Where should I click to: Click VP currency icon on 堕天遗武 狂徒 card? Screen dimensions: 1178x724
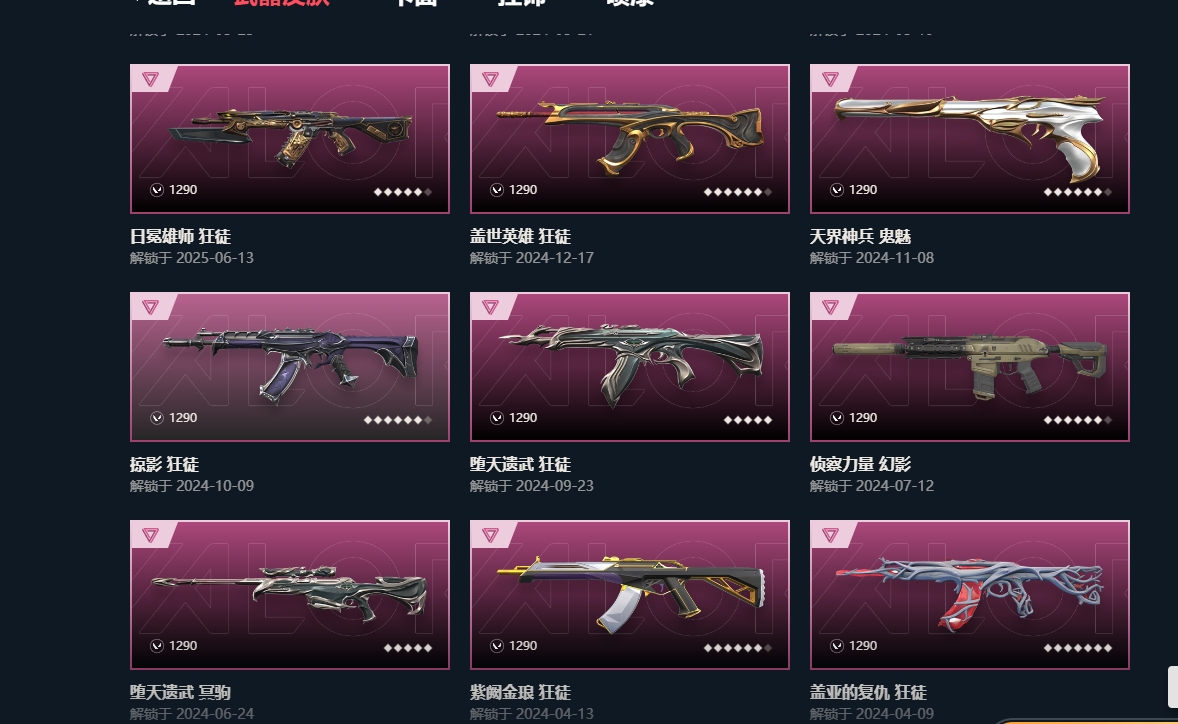(497, 418)
